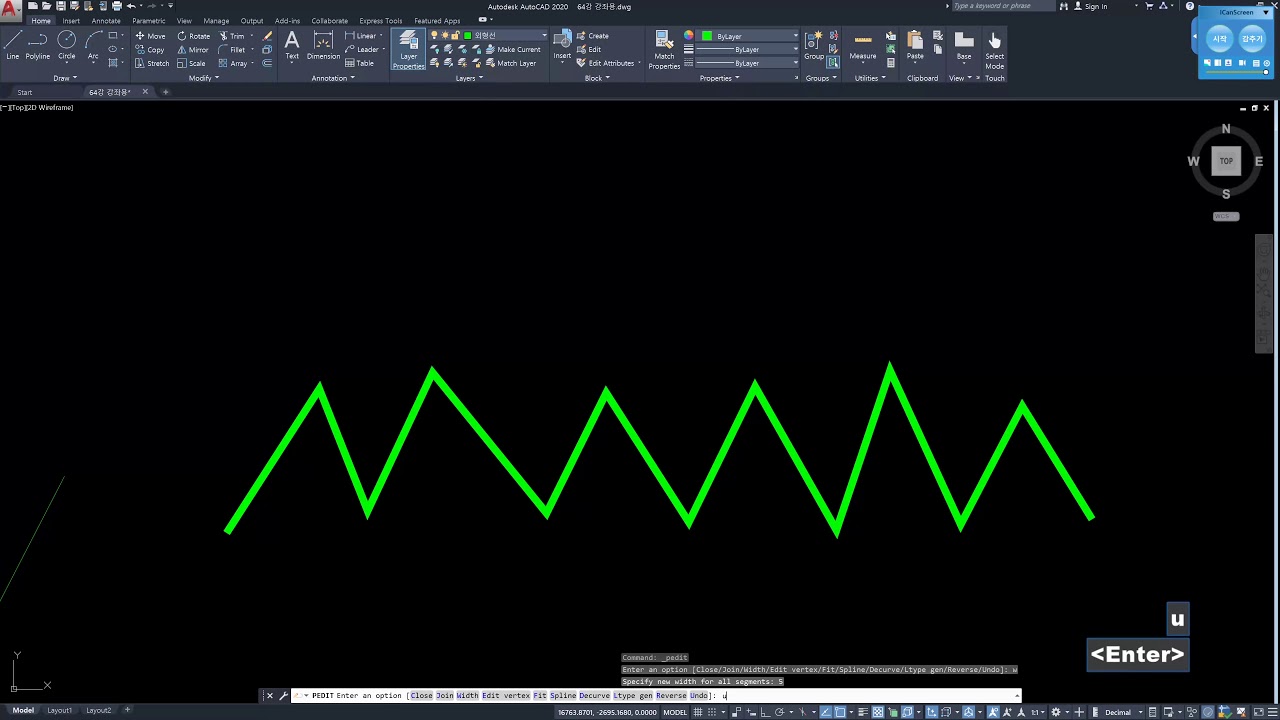Select the Polyline tool
1280x720 pixels.
(x=38, y=45)
